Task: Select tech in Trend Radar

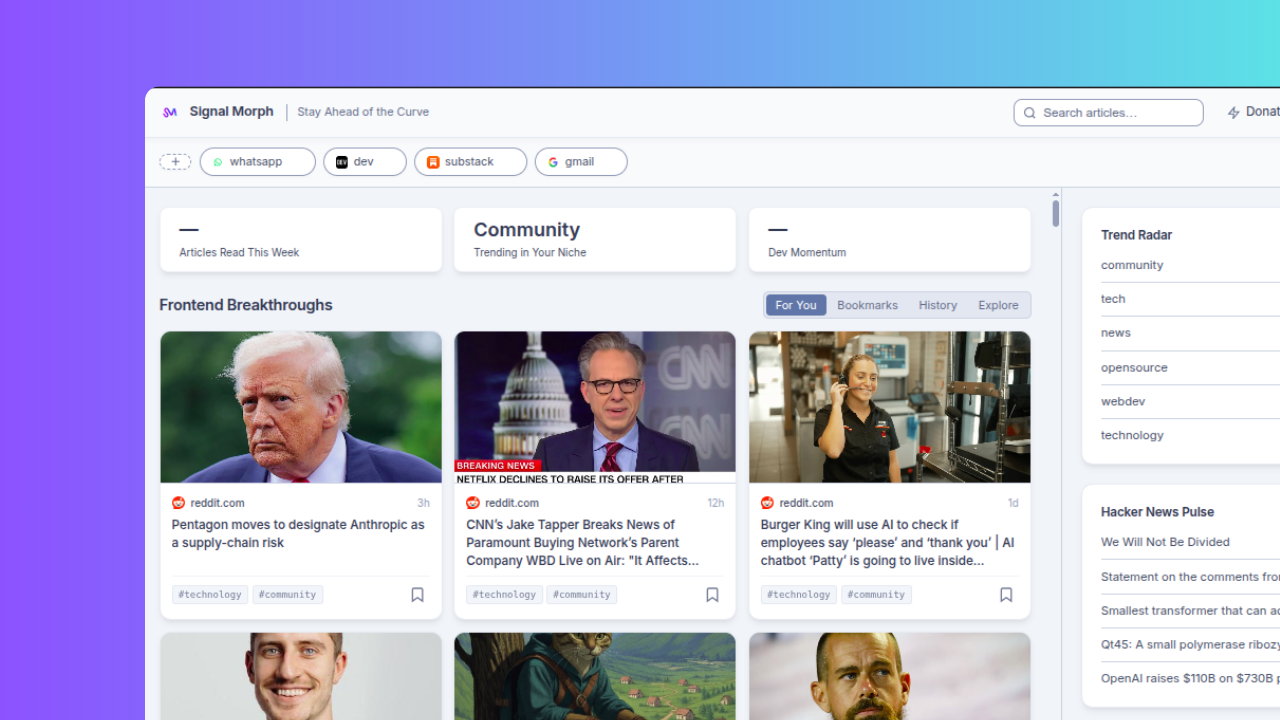Action: (x=1113, y=299)
